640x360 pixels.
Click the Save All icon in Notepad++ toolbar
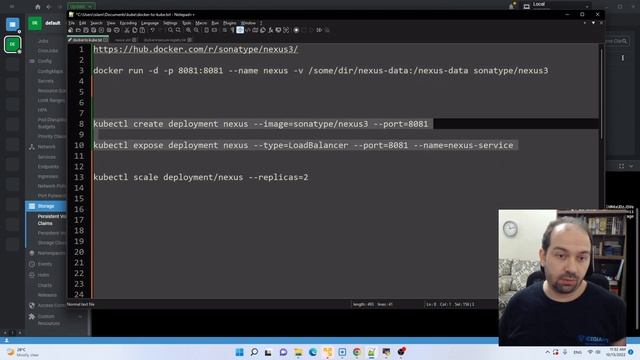[x=93, y=30]
